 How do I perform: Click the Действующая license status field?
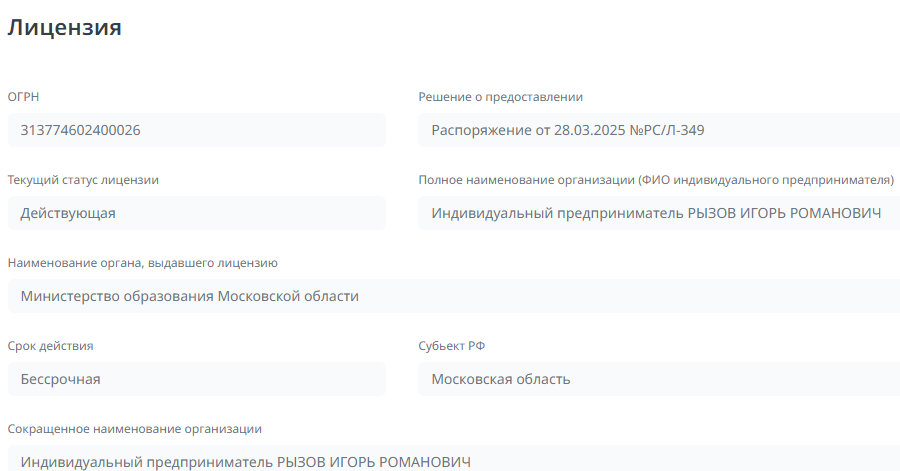[x=196, y=213]
